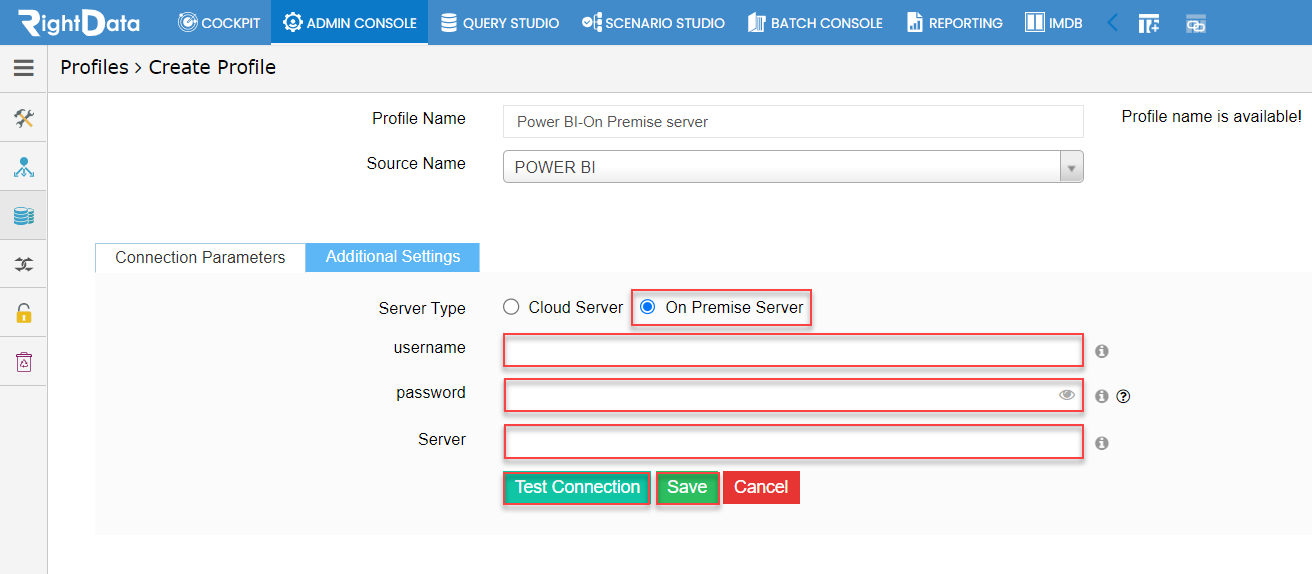Click the 'Profile name is available!' message
1312x574 pixels.
click(1211, 117)
